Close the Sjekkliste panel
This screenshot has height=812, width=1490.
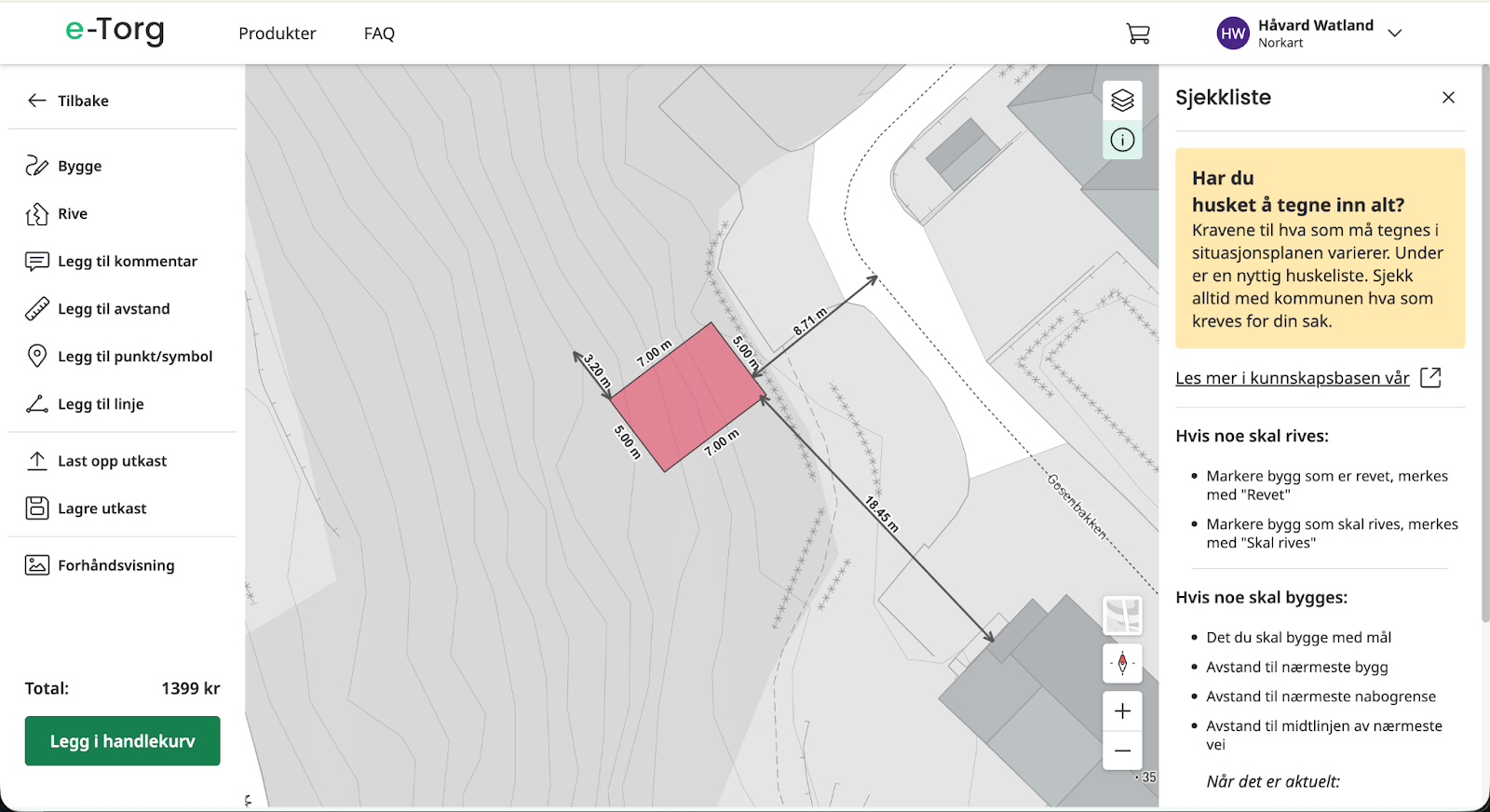[x=1448, y=98]
